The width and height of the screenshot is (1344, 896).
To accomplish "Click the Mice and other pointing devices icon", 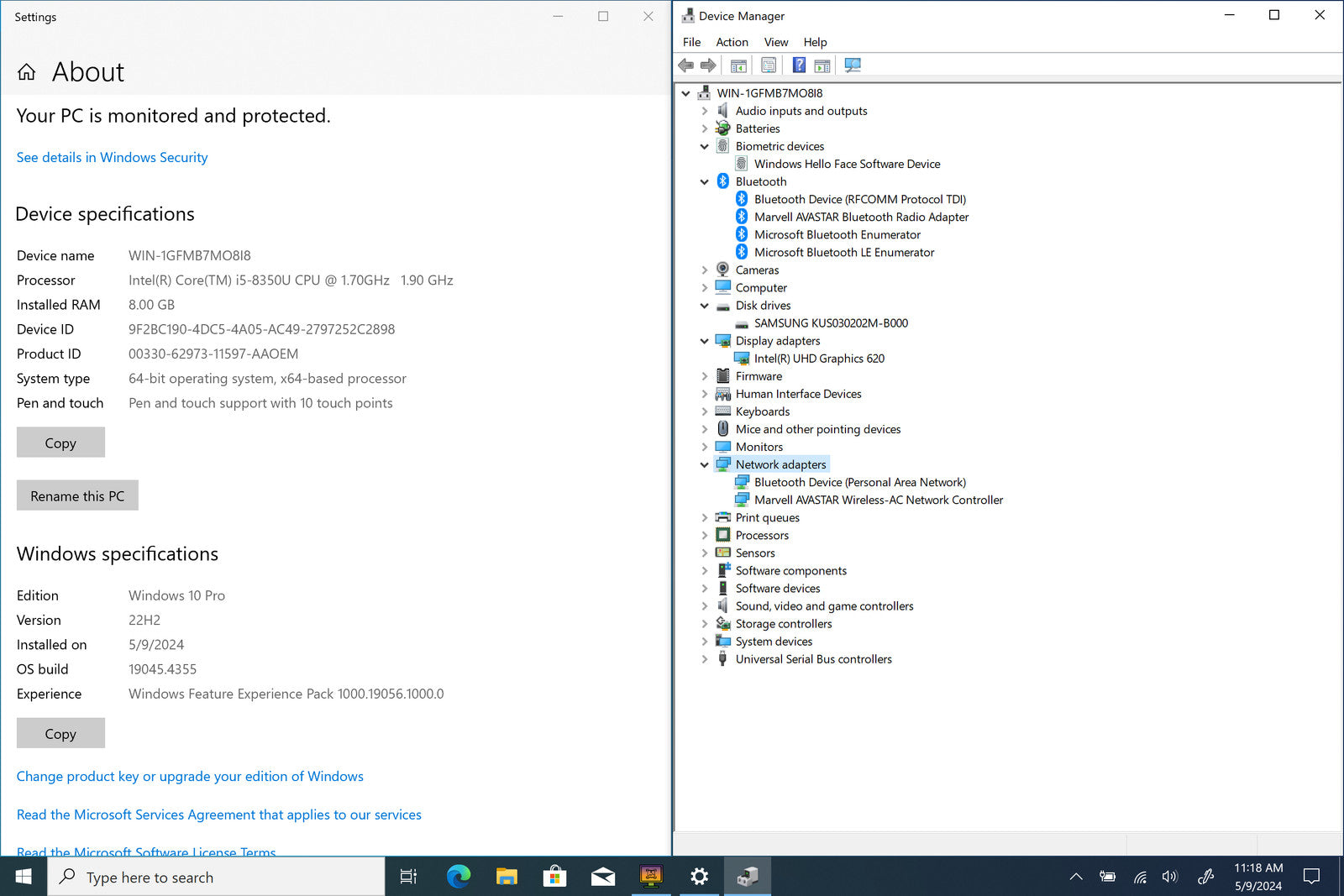I will tap(722, 429).
